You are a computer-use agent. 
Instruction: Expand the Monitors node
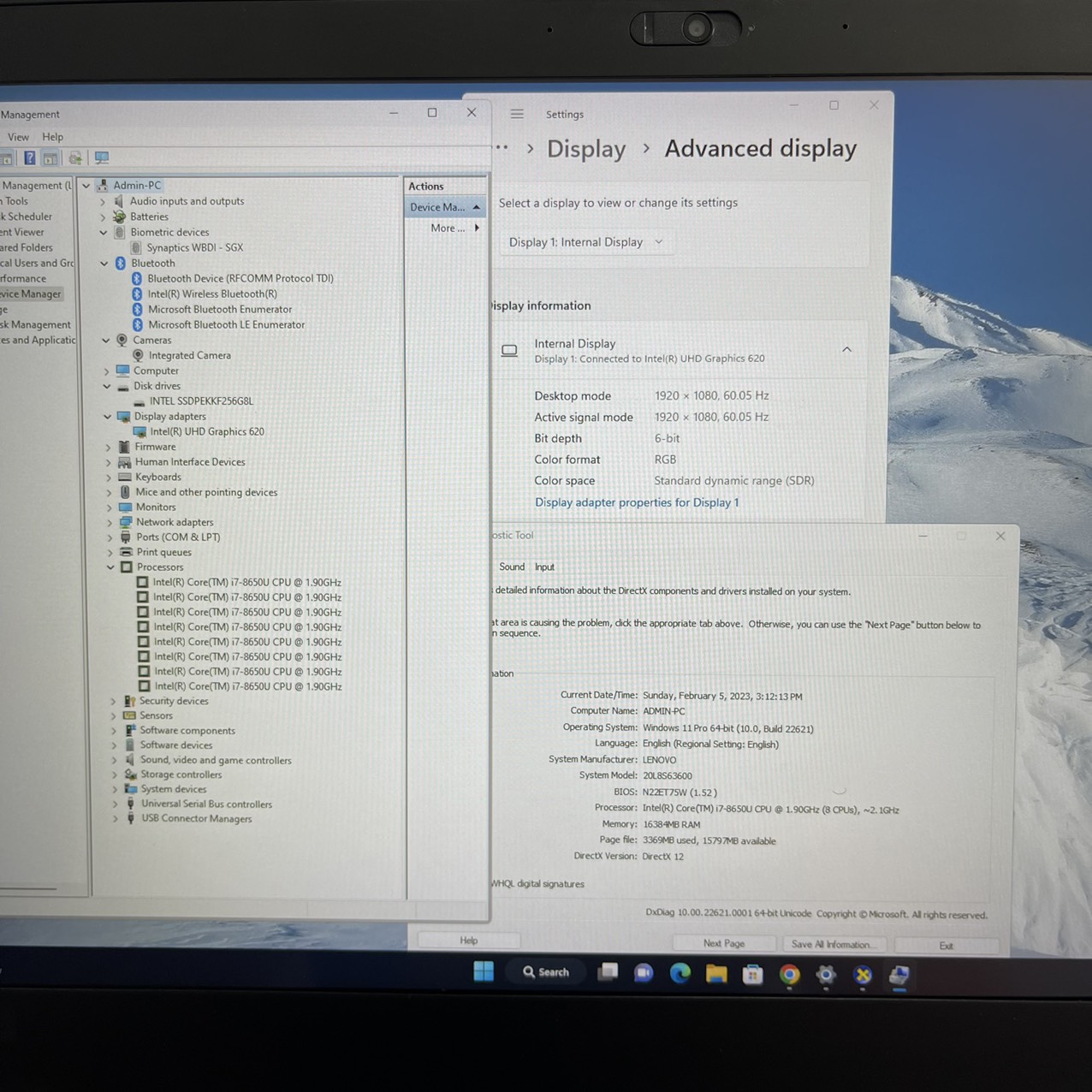tap(109, 507)
